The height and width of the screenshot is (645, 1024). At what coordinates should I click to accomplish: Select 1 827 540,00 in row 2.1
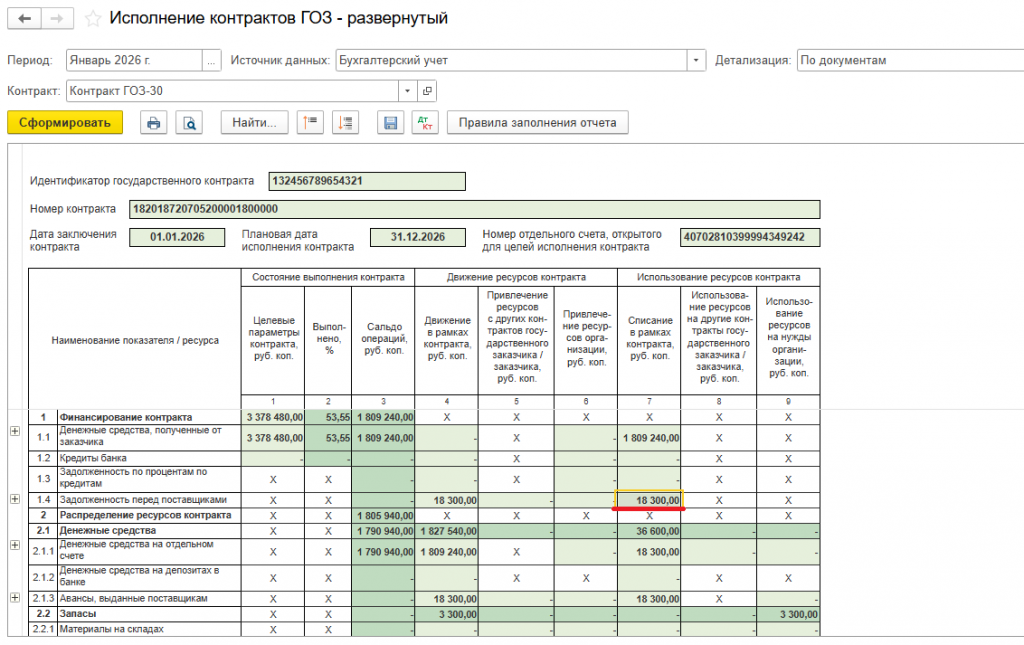447,531
